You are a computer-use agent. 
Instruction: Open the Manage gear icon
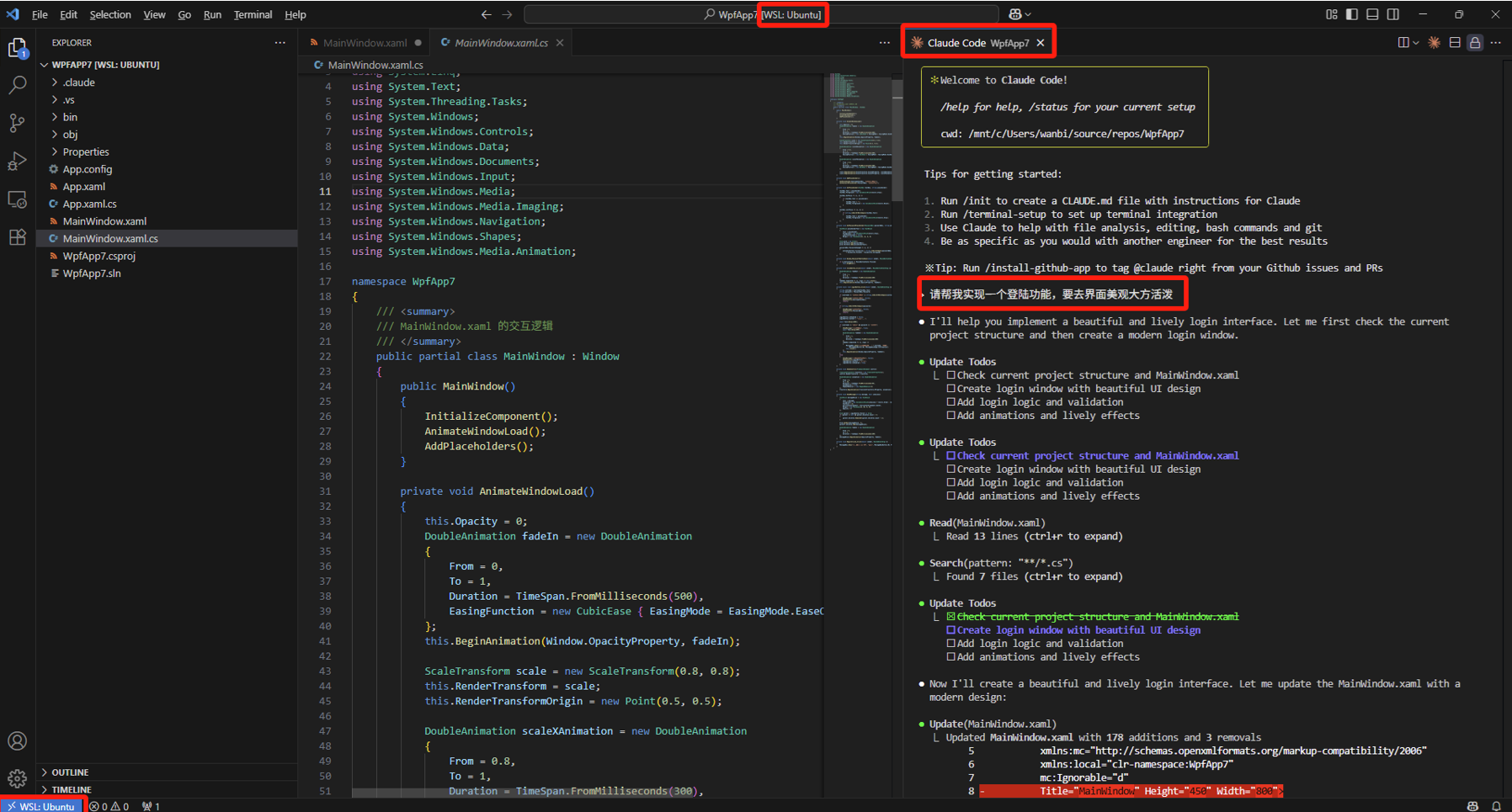17,778
